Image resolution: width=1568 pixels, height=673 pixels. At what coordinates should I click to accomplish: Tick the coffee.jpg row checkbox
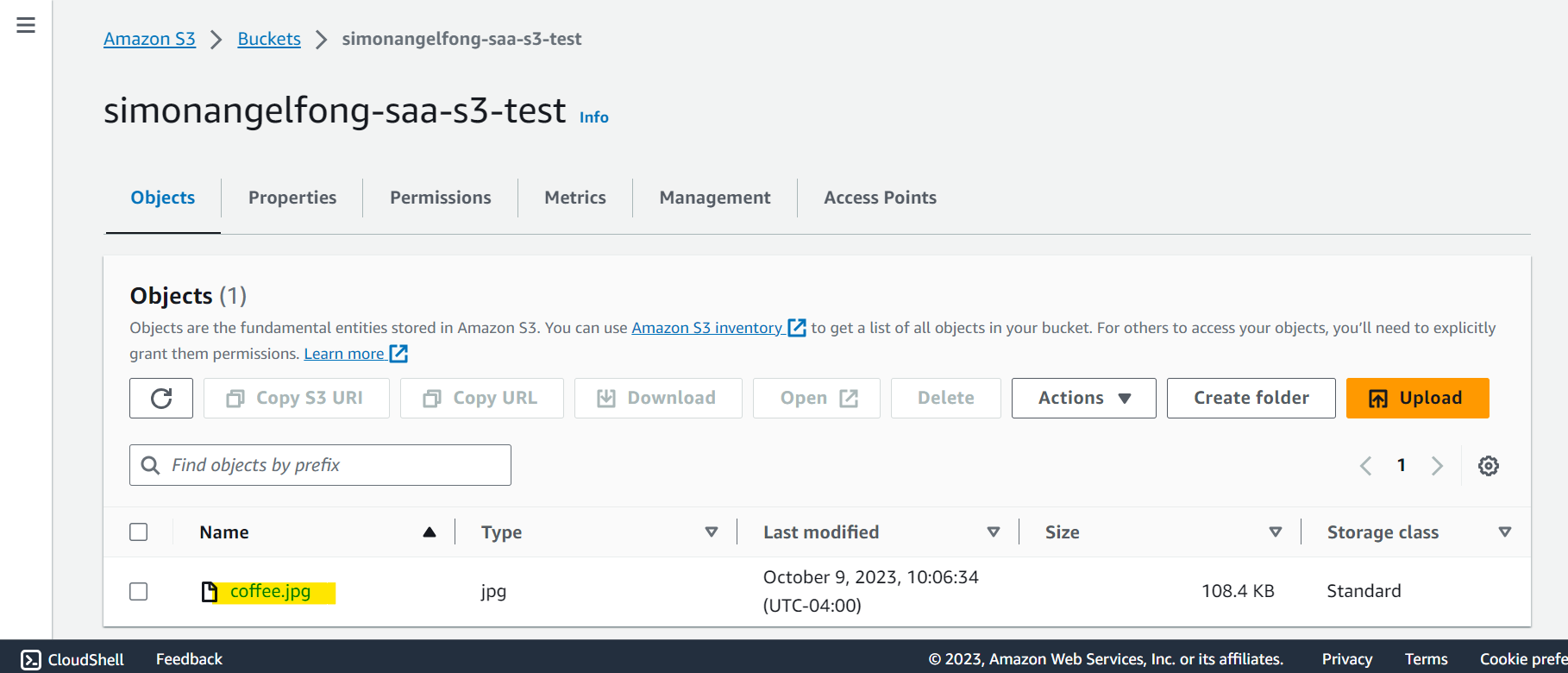point(139,591)
